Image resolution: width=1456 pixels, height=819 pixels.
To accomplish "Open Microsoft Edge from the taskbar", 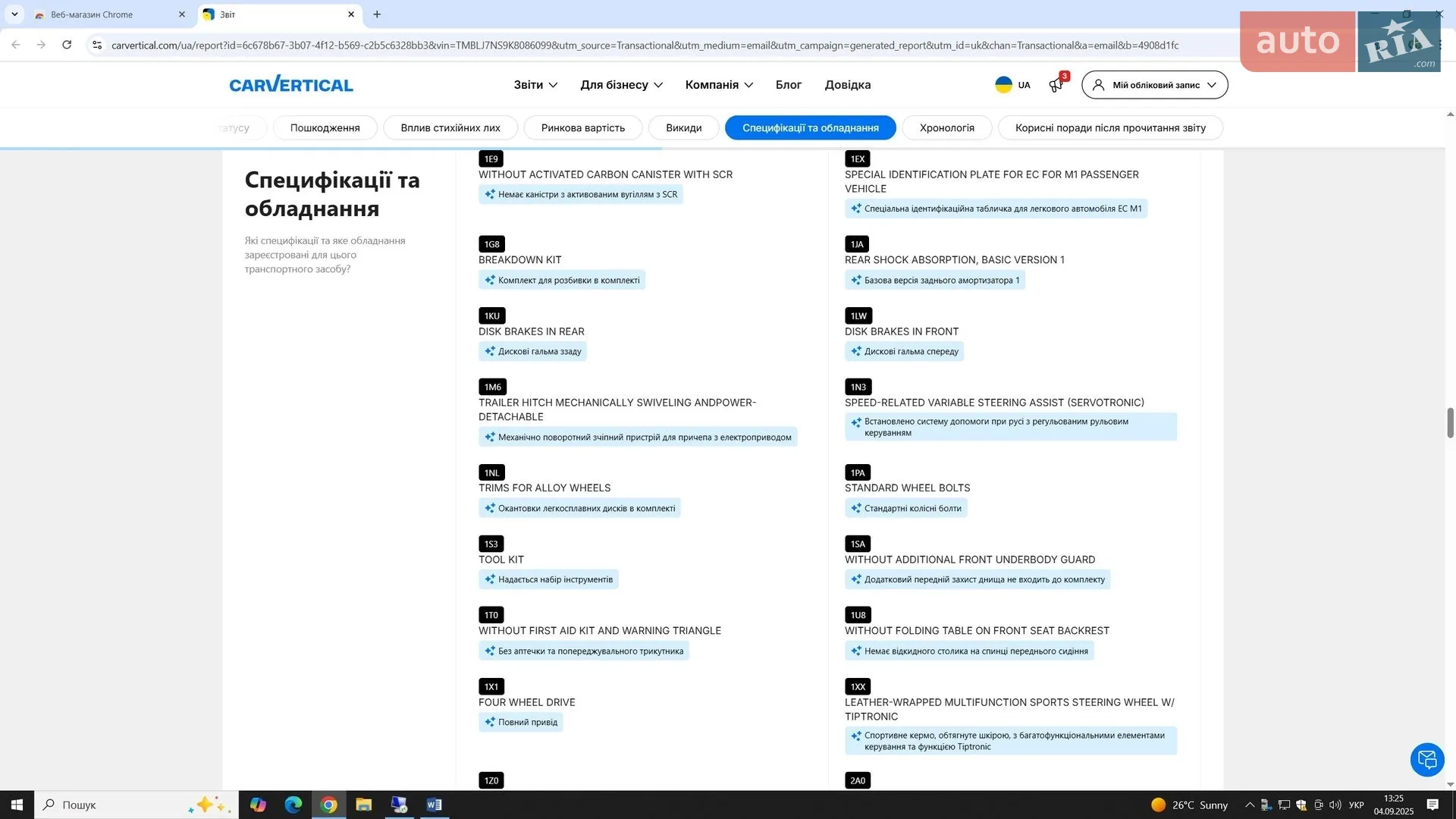I will (x=293, y=805).
